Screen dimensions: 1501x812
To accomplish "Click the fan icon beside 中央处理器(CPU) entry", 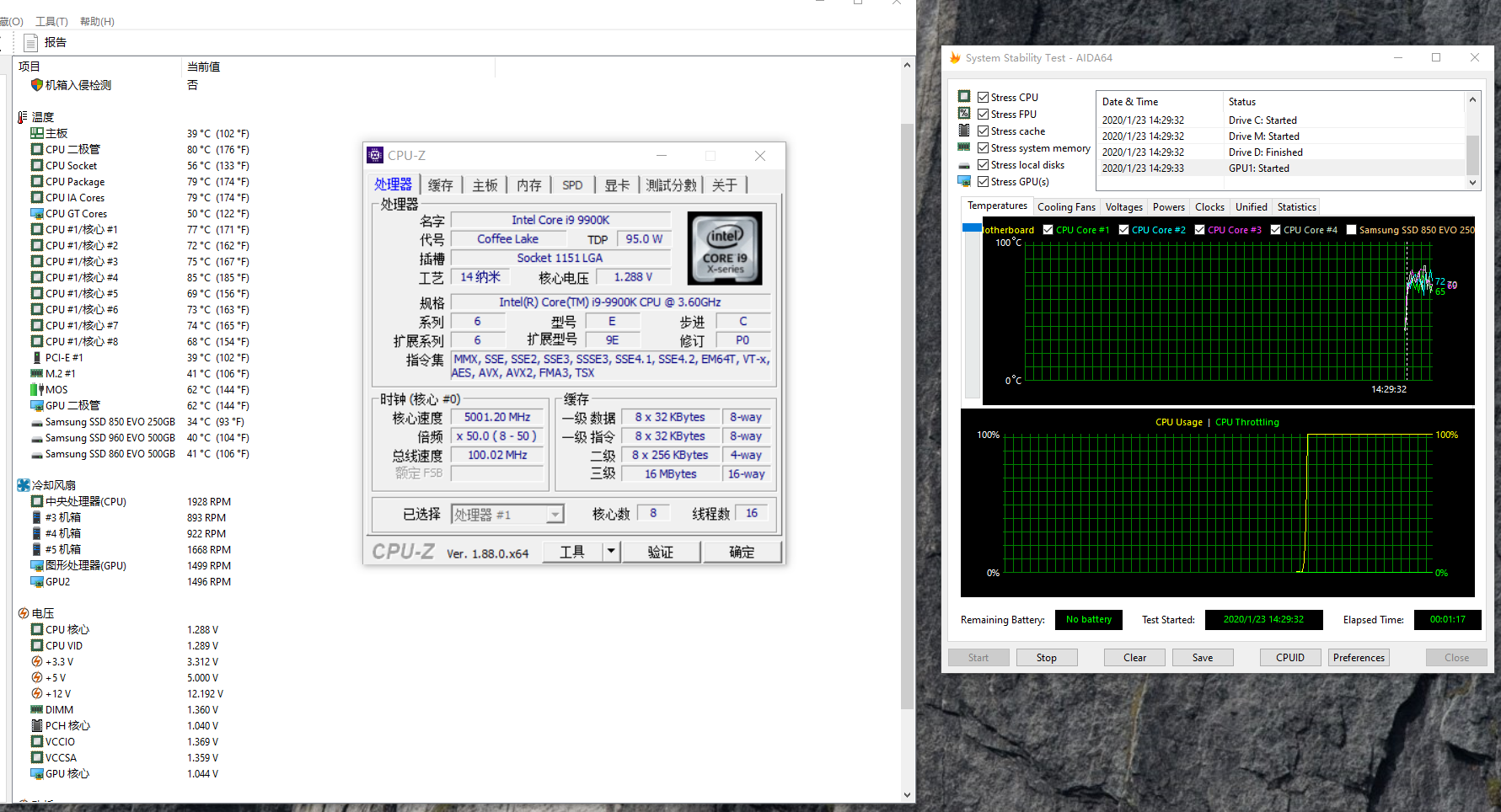I will [x=37, y=501].
